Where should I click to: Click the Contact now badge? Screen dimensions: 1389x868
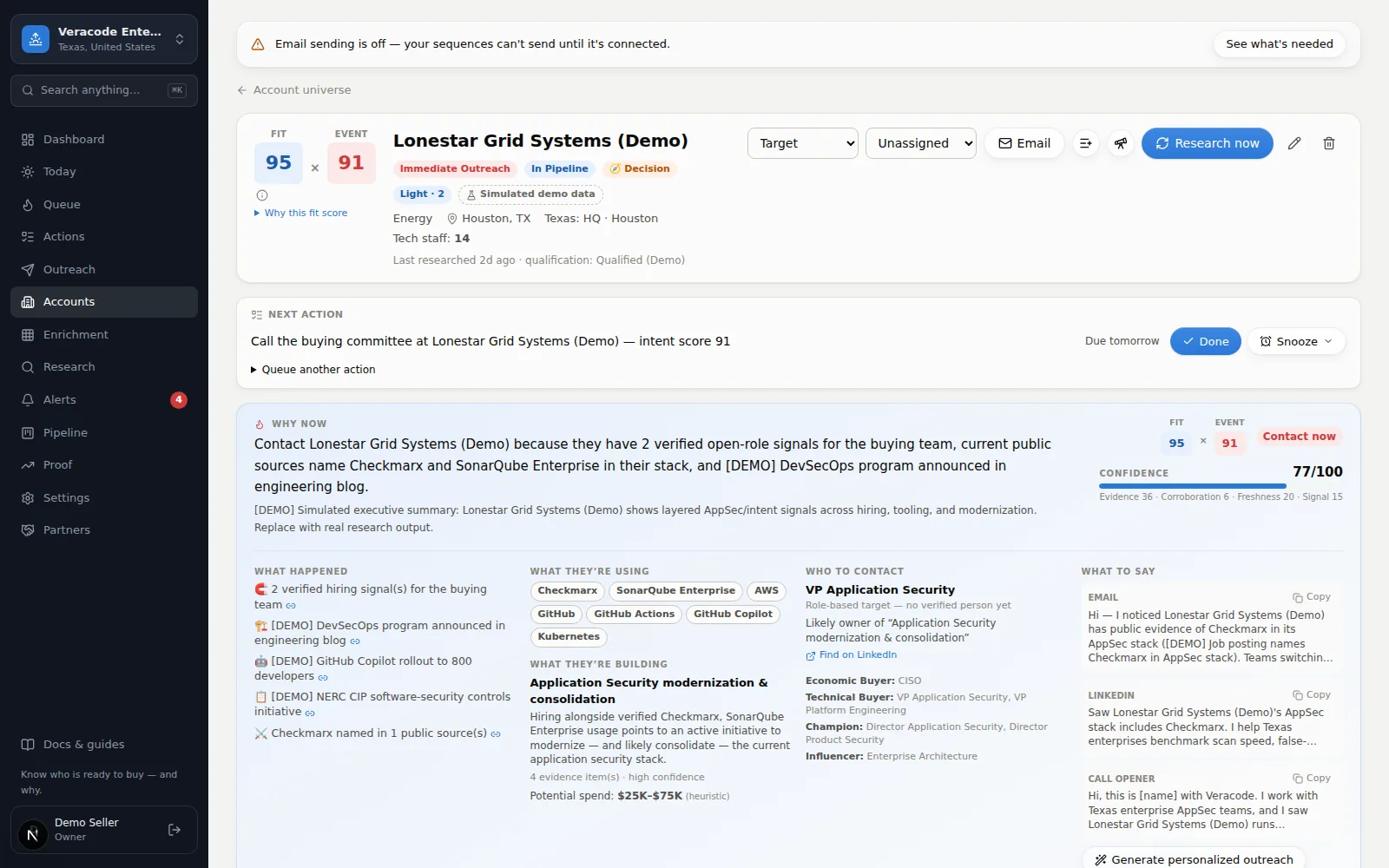click(1299, 437)
